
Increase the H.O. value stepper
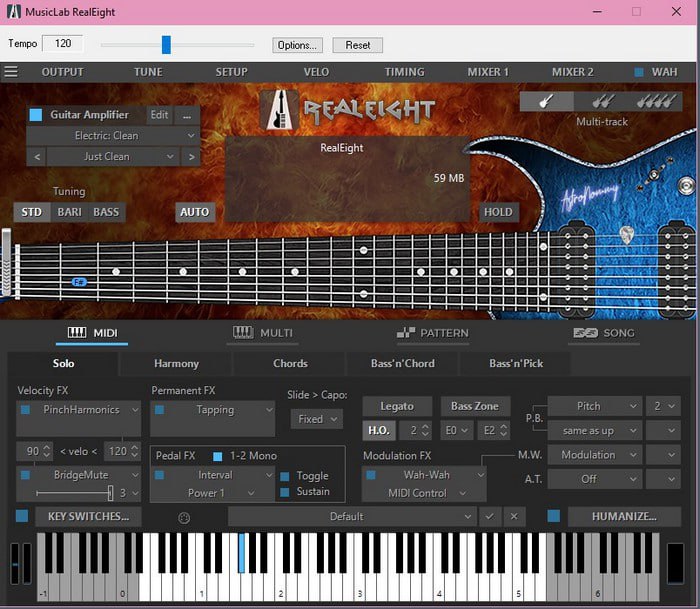(x=425, y=426)
